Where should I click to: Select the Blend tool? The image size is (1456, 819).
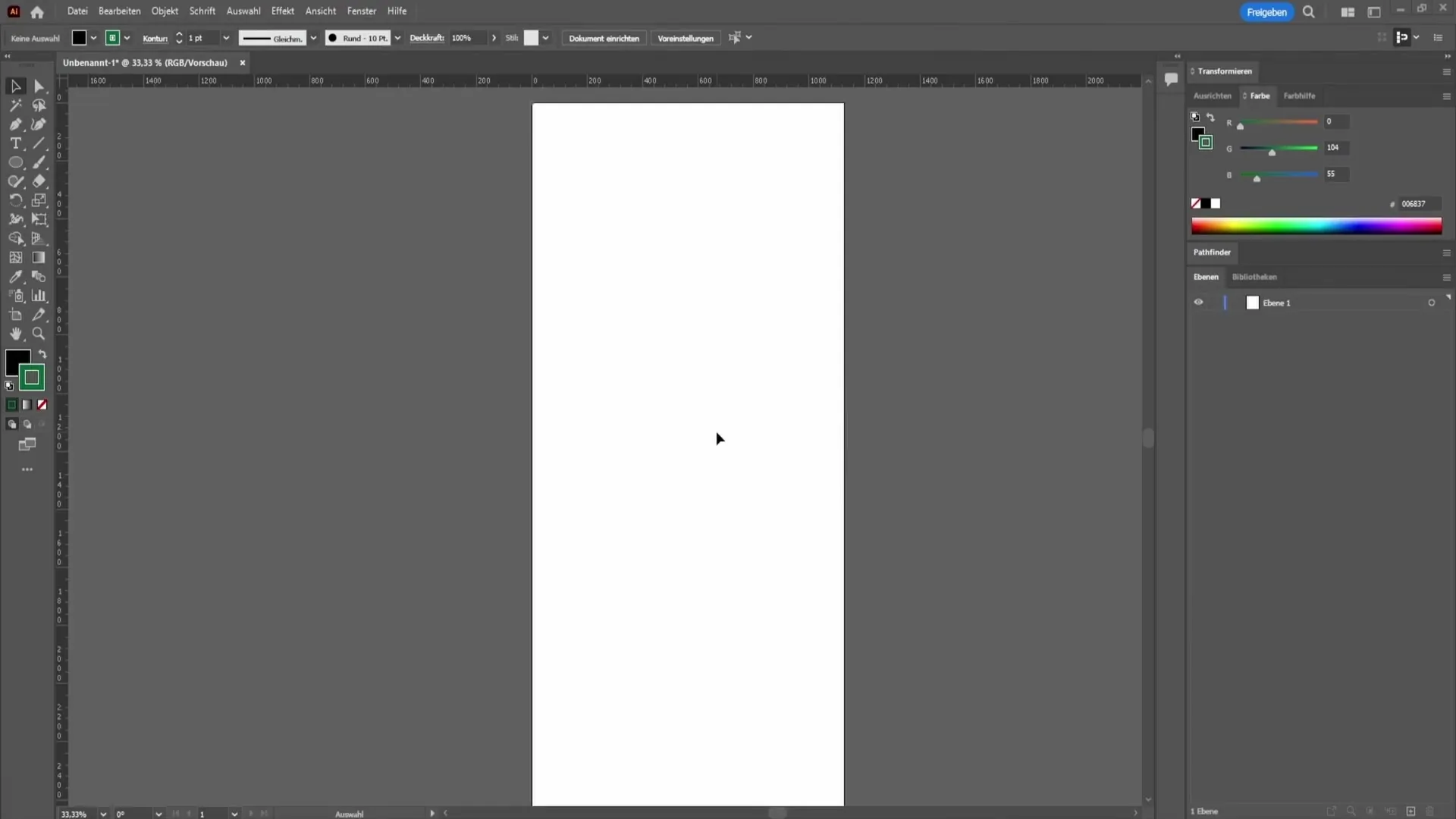click(39, 277)
